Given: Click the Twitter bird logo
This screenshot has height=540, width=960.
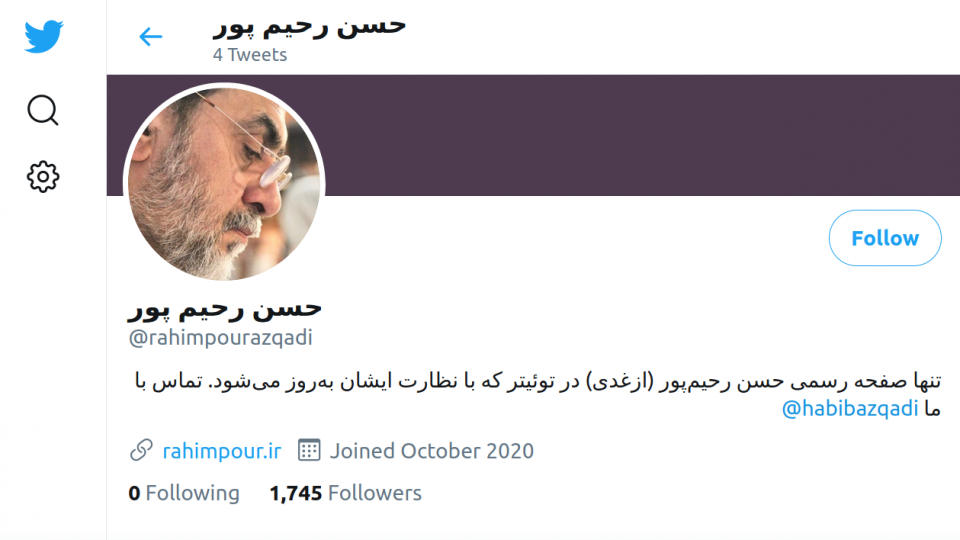Looking at the screenshot, I should click(x=43, y=36).
